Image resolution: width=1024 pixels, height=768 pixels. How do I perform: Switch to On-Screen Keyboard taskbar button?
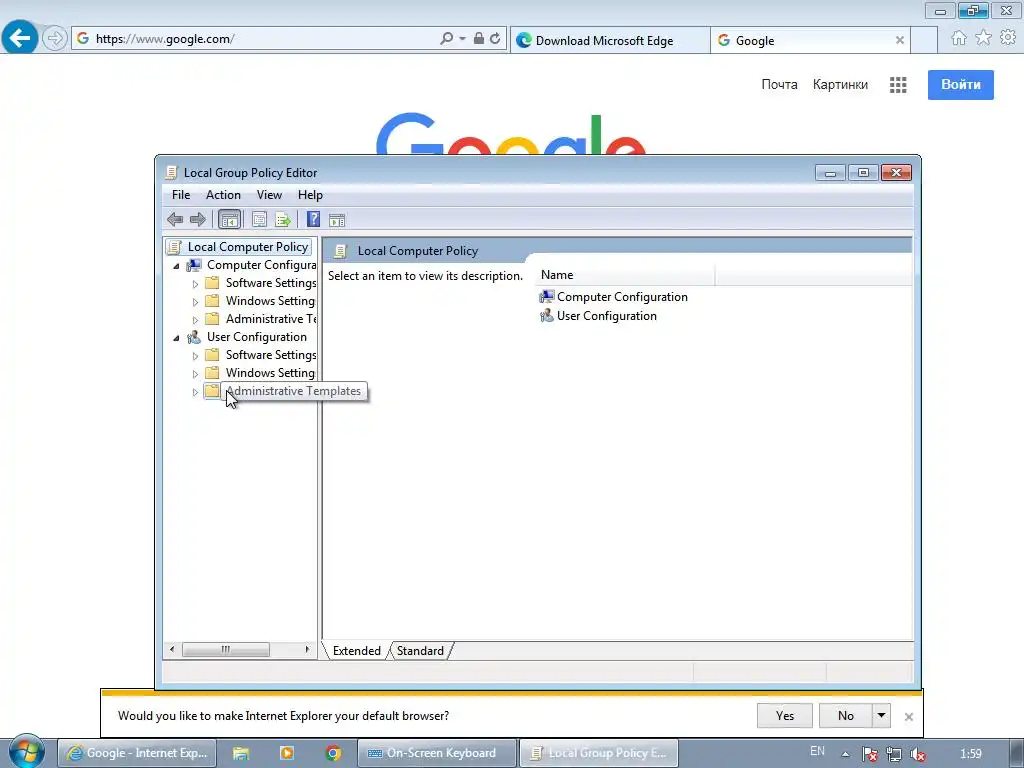[x=437, y=753]
